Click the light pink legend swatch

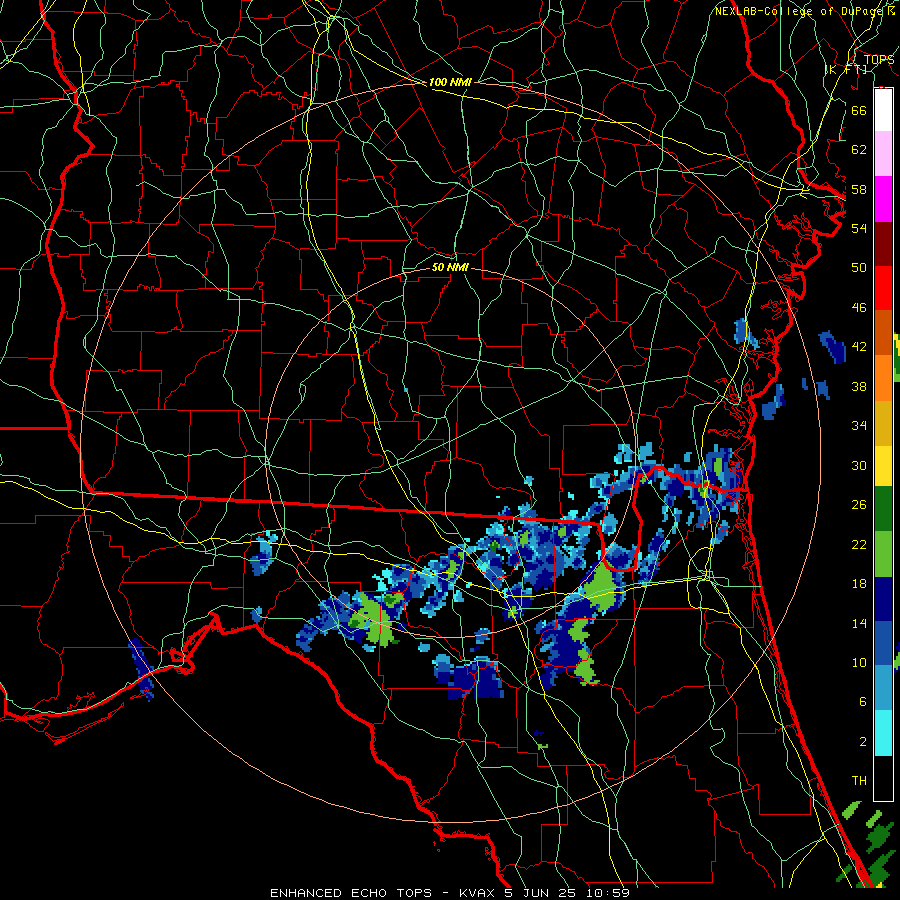[883, 154]
